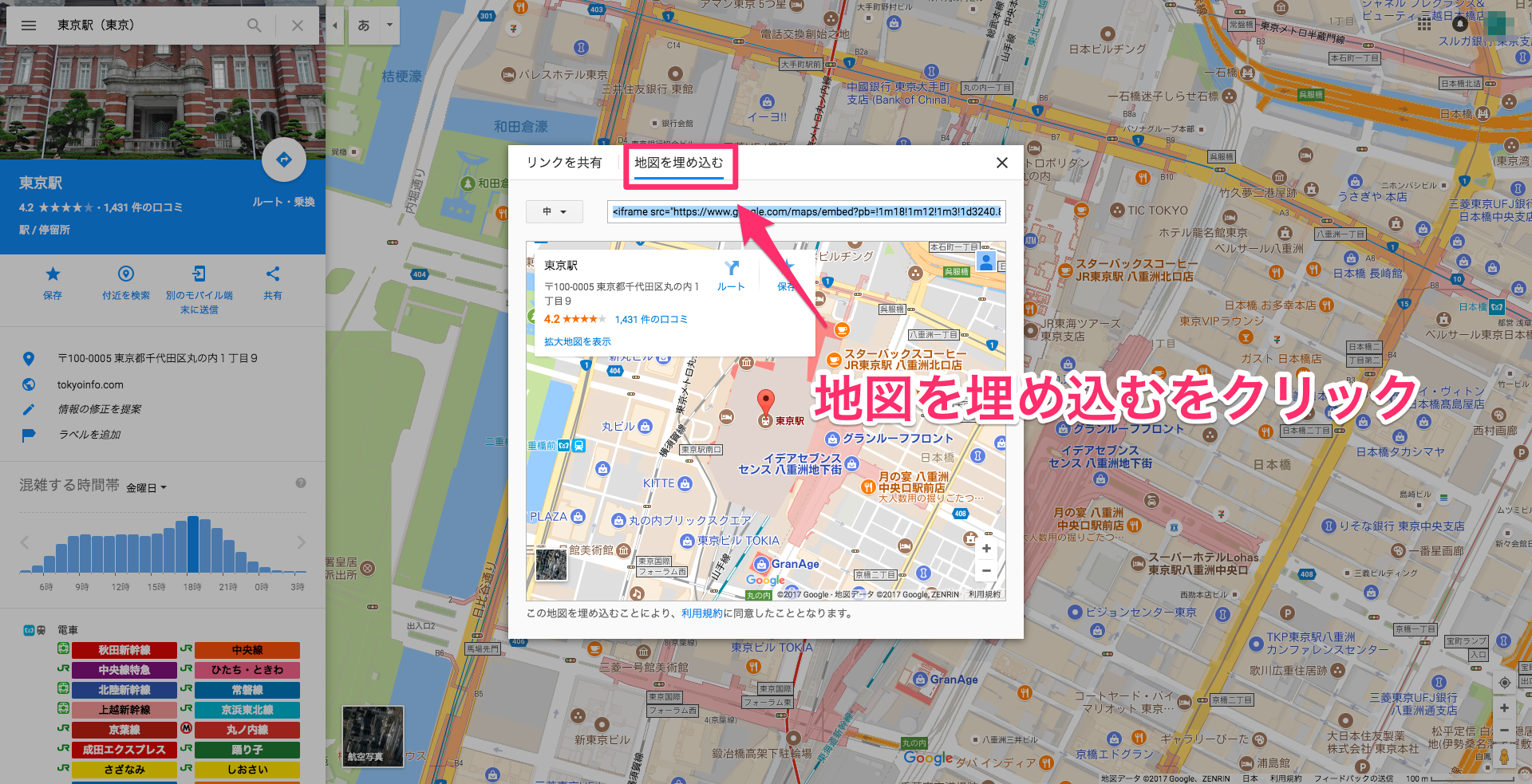Screen dimensions: 1532x784
Task: Select 中央線 train line
Action: click(247, 650)
